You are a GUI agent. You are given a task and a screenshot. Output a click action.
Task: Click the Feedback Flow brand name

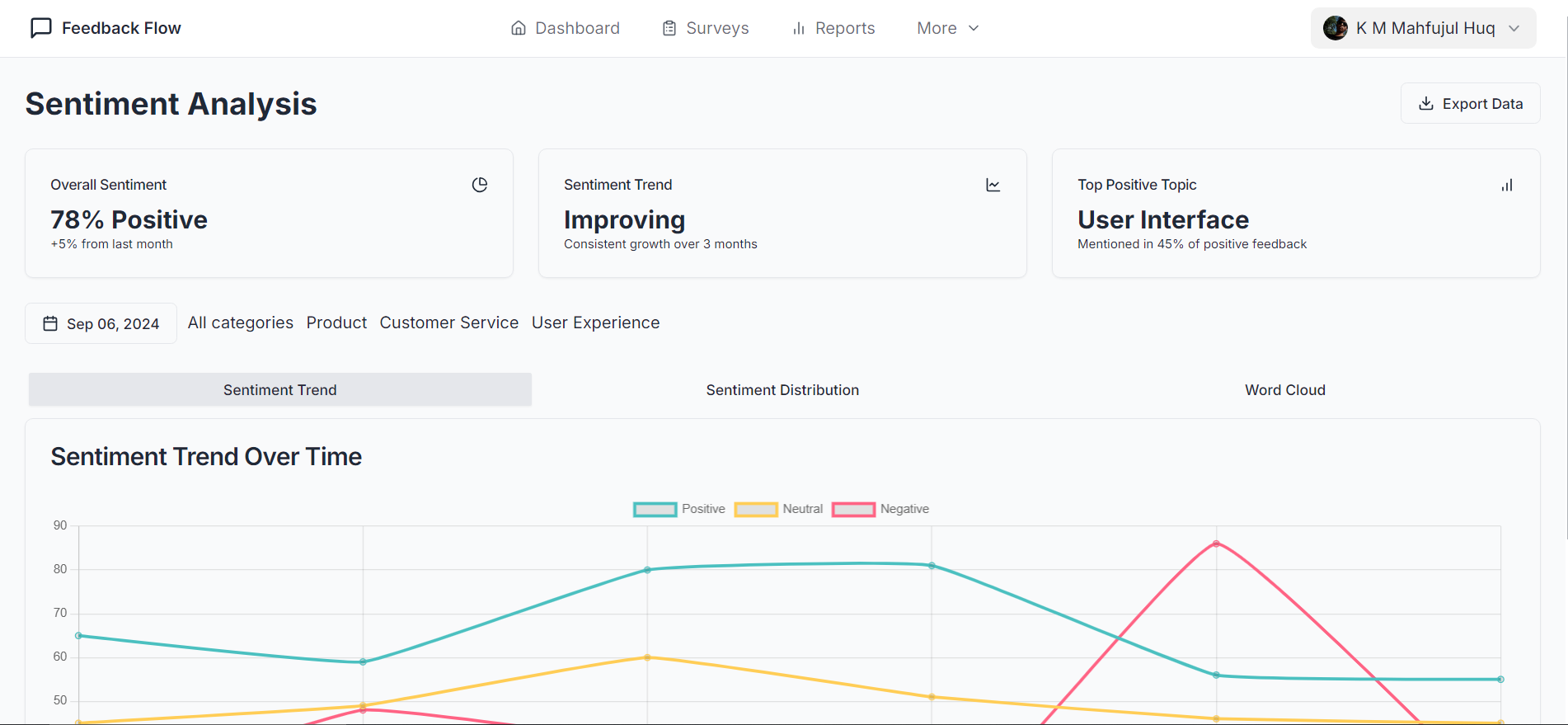121,28
